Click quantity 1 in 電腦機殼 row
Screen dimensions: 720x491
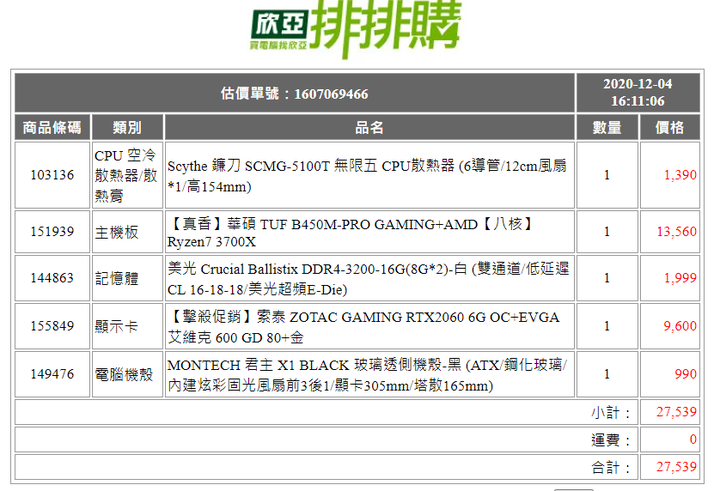tap(607, 374)
